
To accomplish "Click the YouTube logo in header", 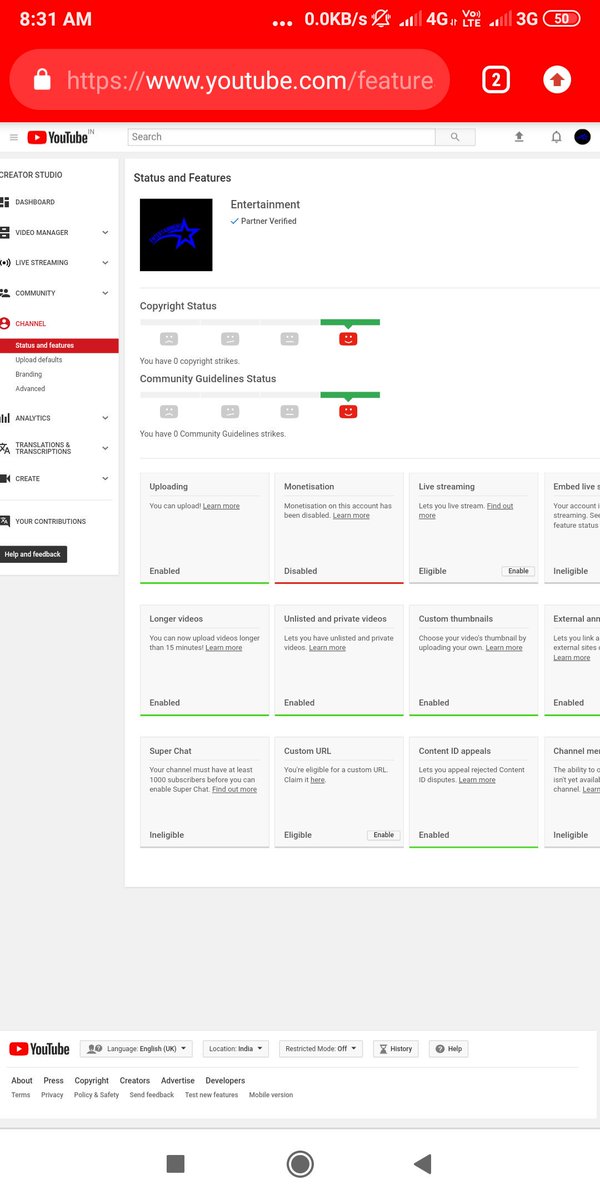I will [x=58, y=137].
